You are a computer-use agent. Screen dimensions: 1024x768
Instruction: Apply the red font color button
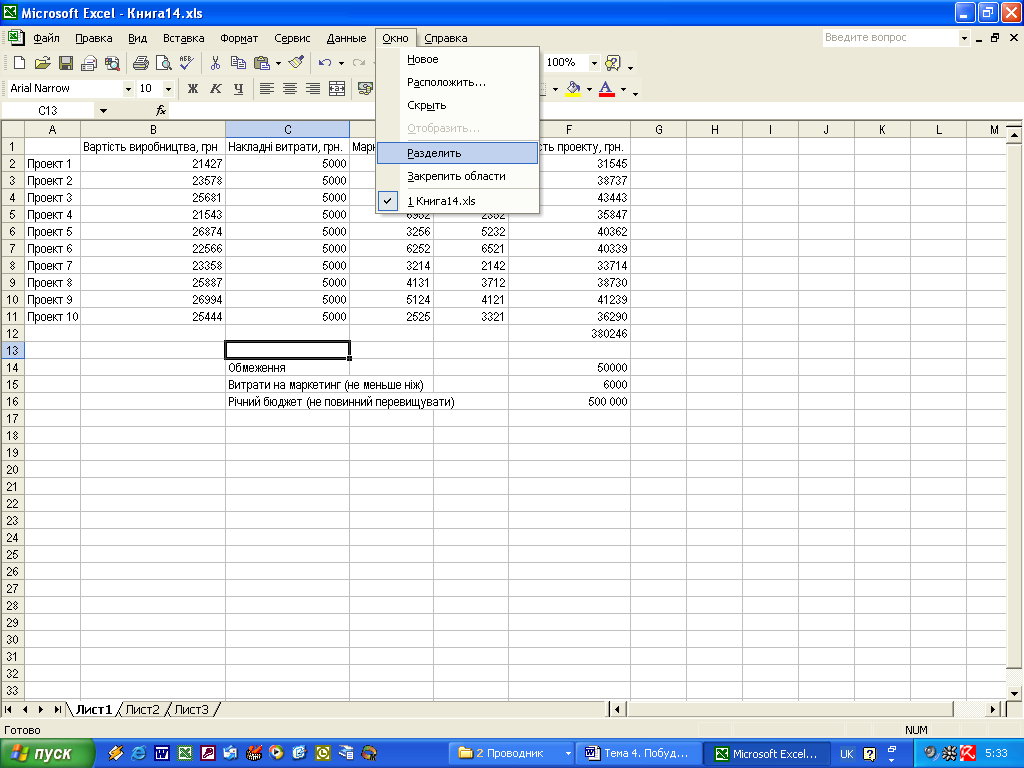(x=607, y=88)
